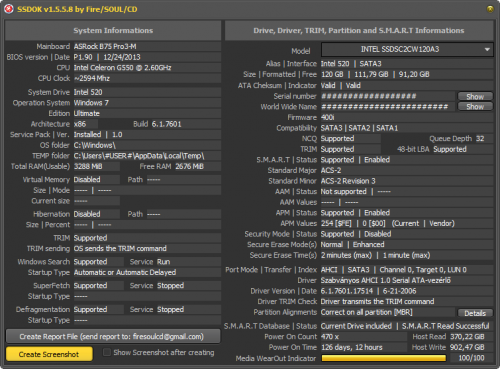Screen dimensions: 500x369
Task: Click Windows Search service value Run
Action: pyautogui.click(x=163, y=262)
